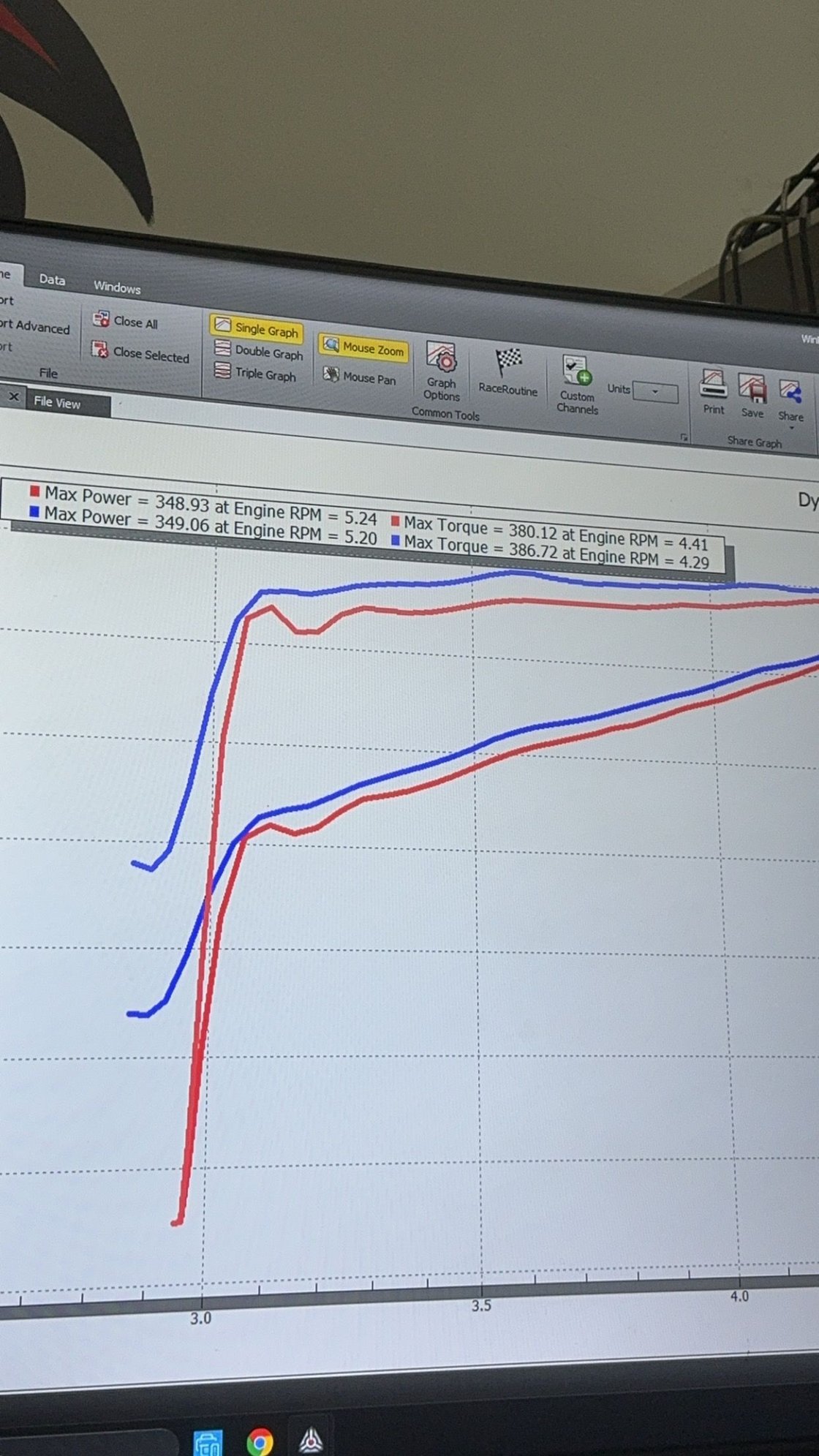Switch to Triple Graph layout
Viewport: 819px width, 1456px height.
(255, 374)
